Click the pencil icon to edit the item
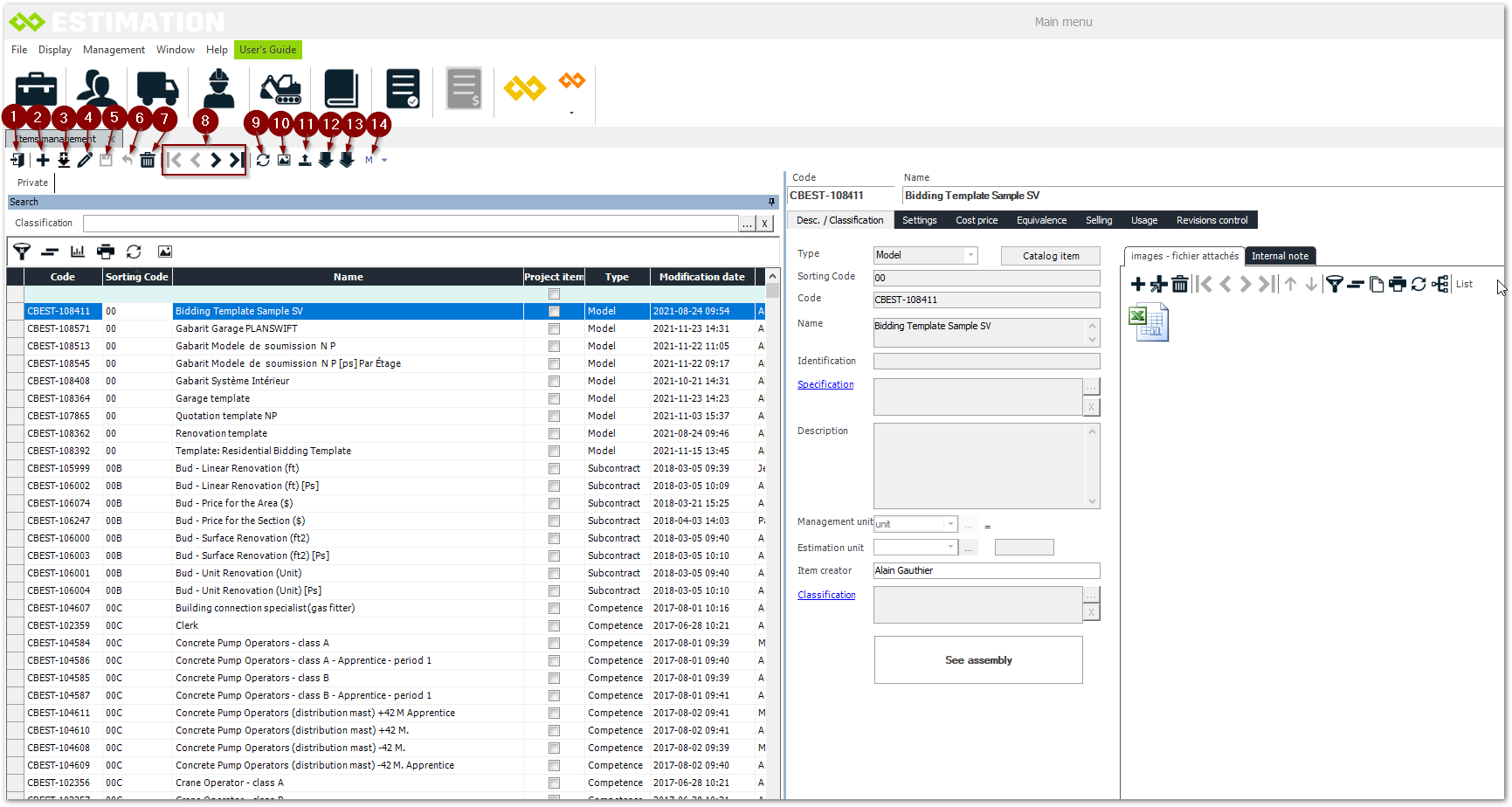This screenshot has width=1512, height=807. coord(85,160)
